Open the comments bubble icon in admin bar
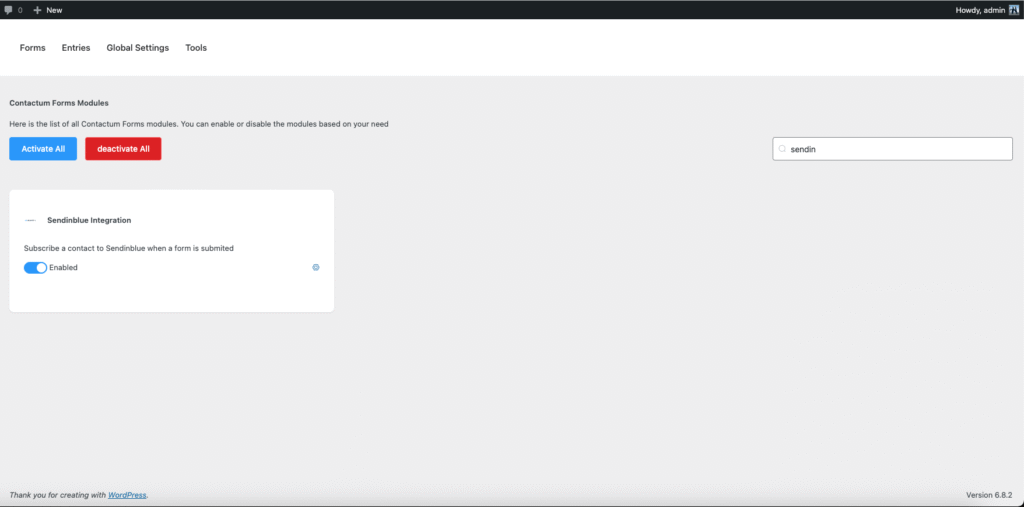The height and width of the screenshot is (507, 1024). tap(9, 9)
